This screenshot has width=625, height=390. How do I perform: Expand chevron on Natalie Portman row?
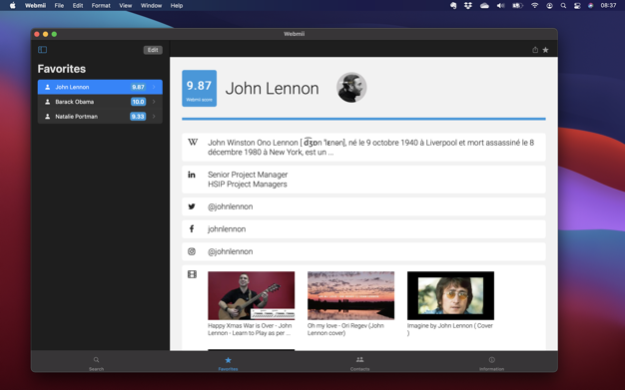point(154,116)
